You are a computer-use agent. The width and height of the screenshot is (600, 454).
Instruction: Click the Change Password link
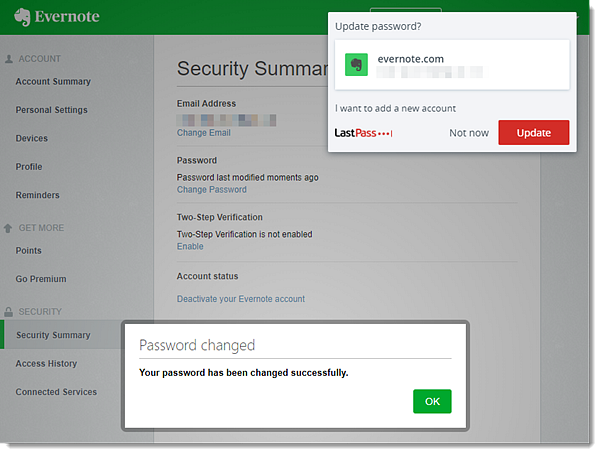[212, 189]
